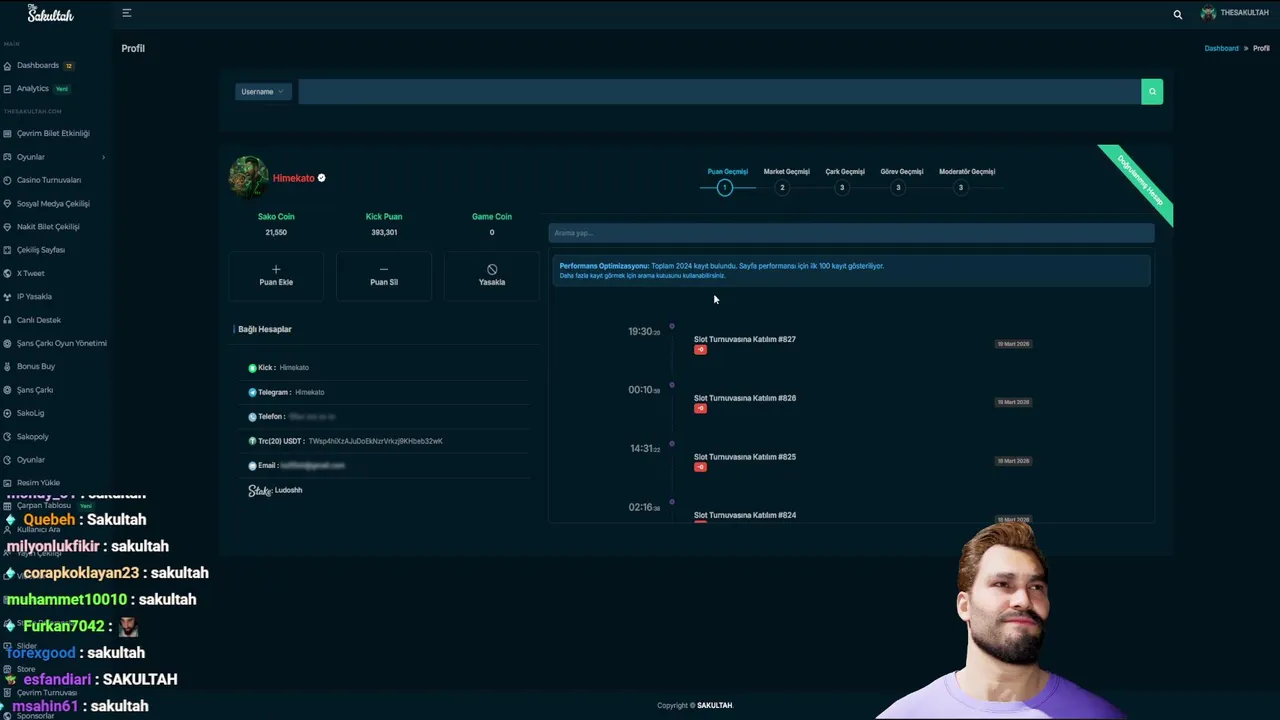Switch to the Market Geçmişi tab

(x=786, y=180)
